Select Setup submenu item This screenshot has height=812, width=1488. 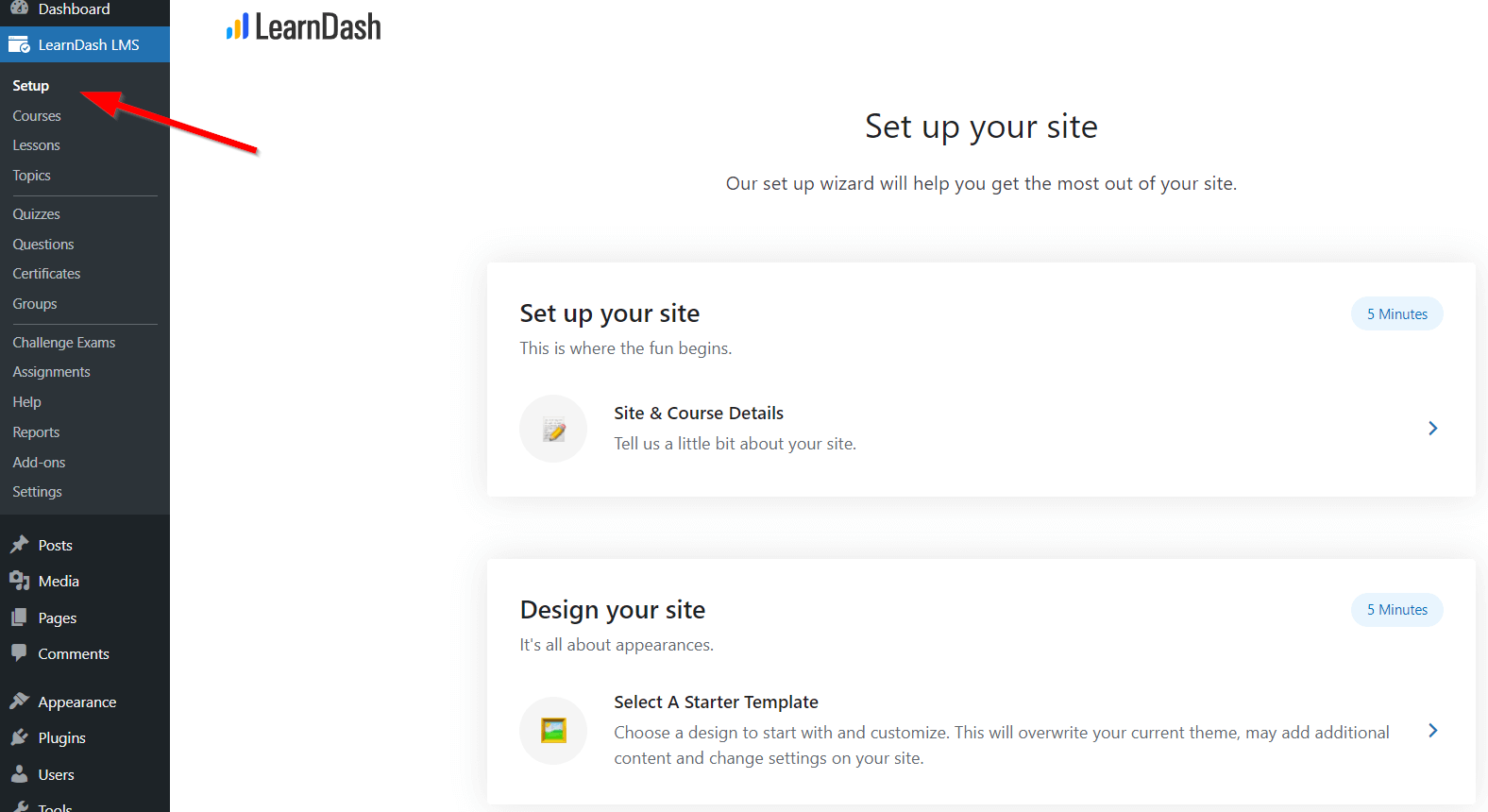click(30, 86)
